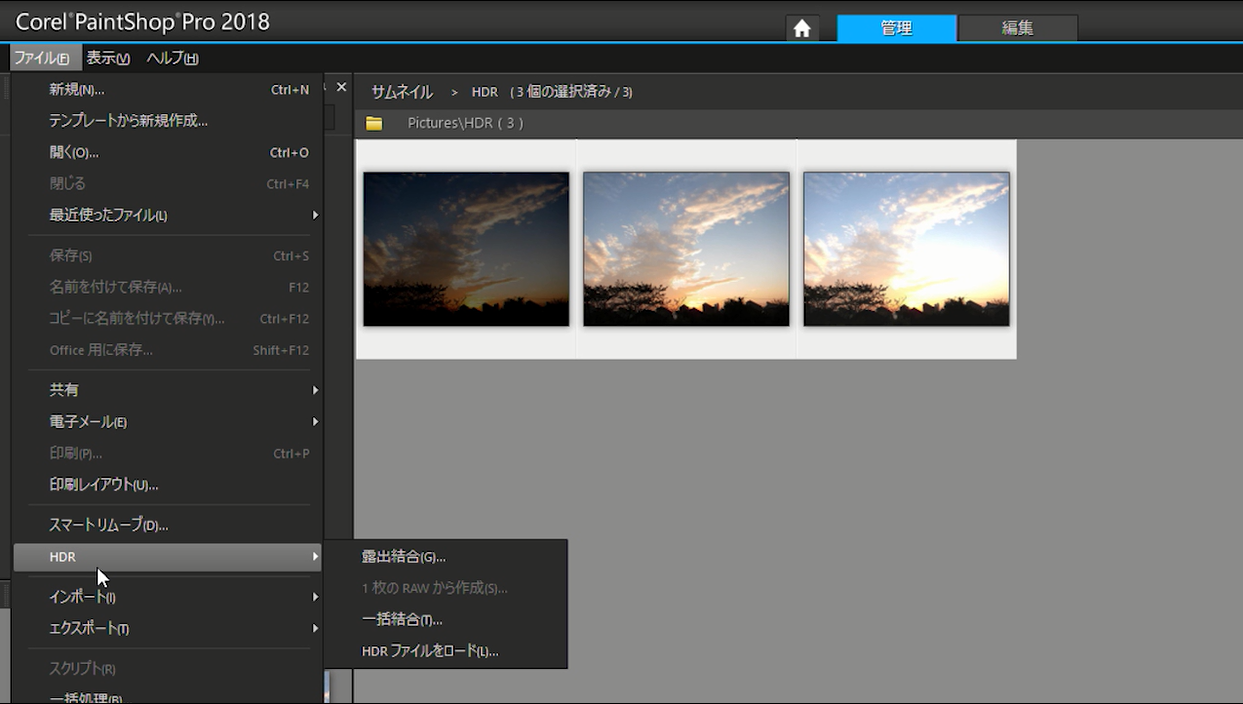Open the 表示 menu
1243x704 pixels.
click(108, 58)
